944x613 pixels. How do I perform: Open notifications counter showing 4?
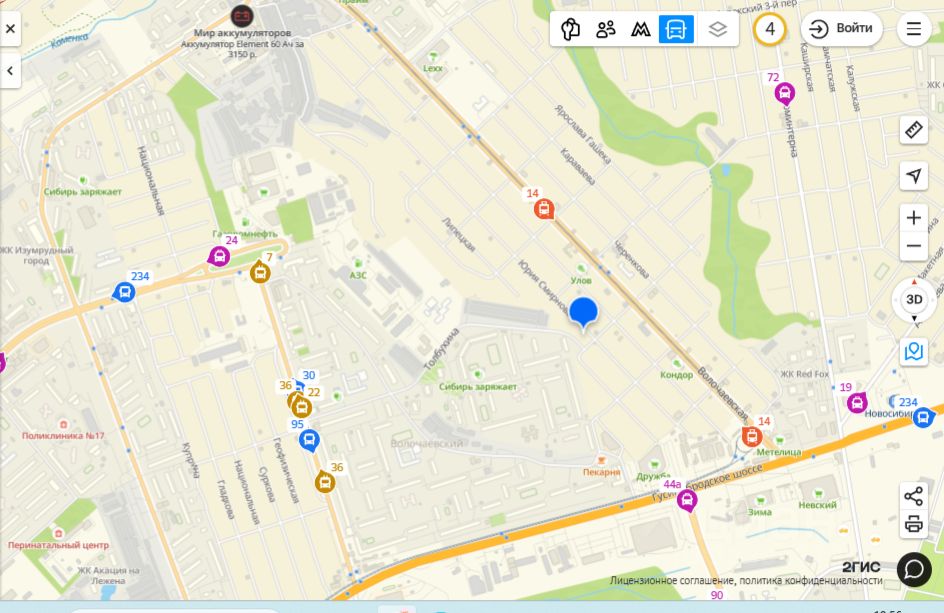[769, 28]
